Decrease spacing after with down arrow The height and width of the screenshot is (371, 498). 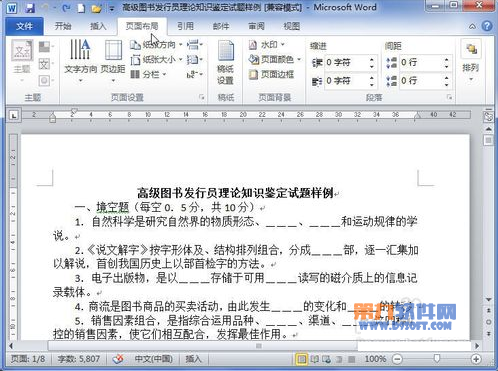[447, 84]
